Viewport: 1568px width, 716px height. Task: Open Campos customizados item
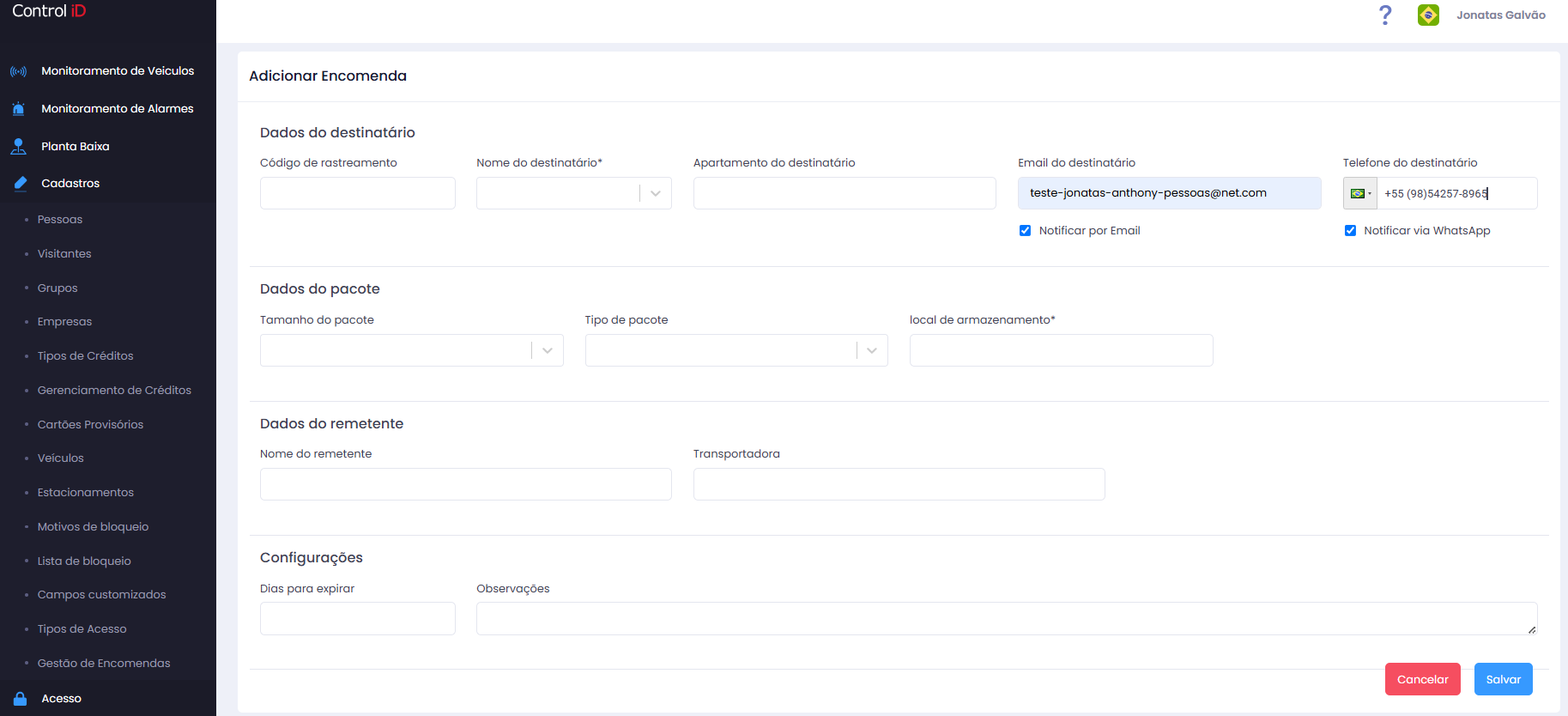(101, 595)
